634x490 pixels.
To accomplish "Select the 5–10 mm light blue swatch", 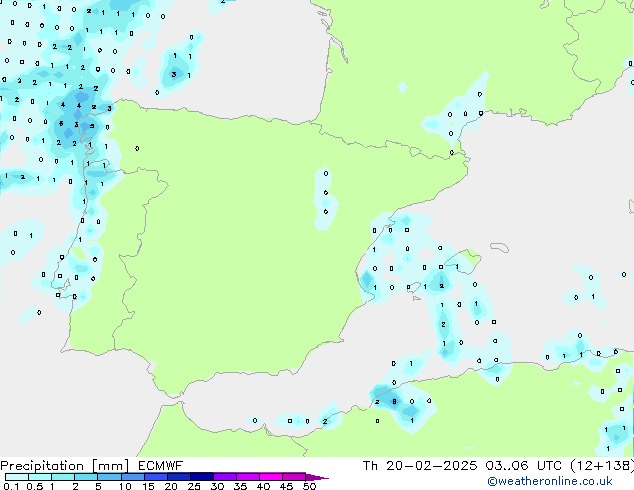I will [109, 477].
